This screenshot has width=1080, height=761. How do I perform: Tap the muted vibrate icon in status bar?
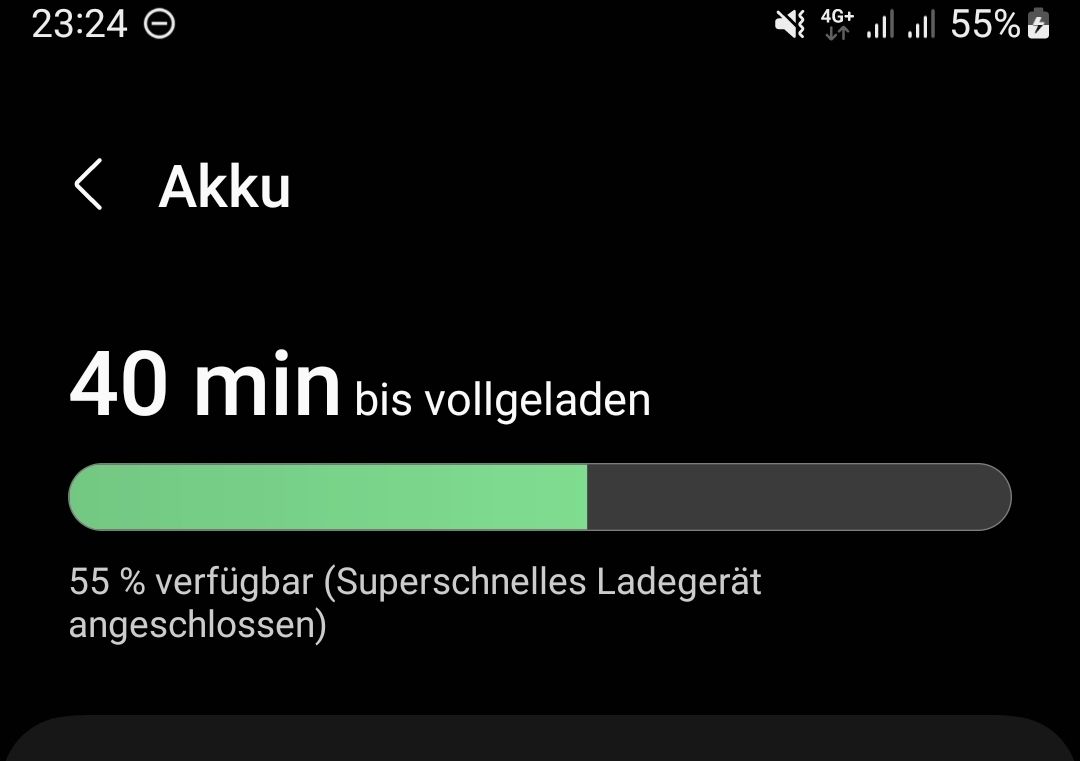(789, 25)
